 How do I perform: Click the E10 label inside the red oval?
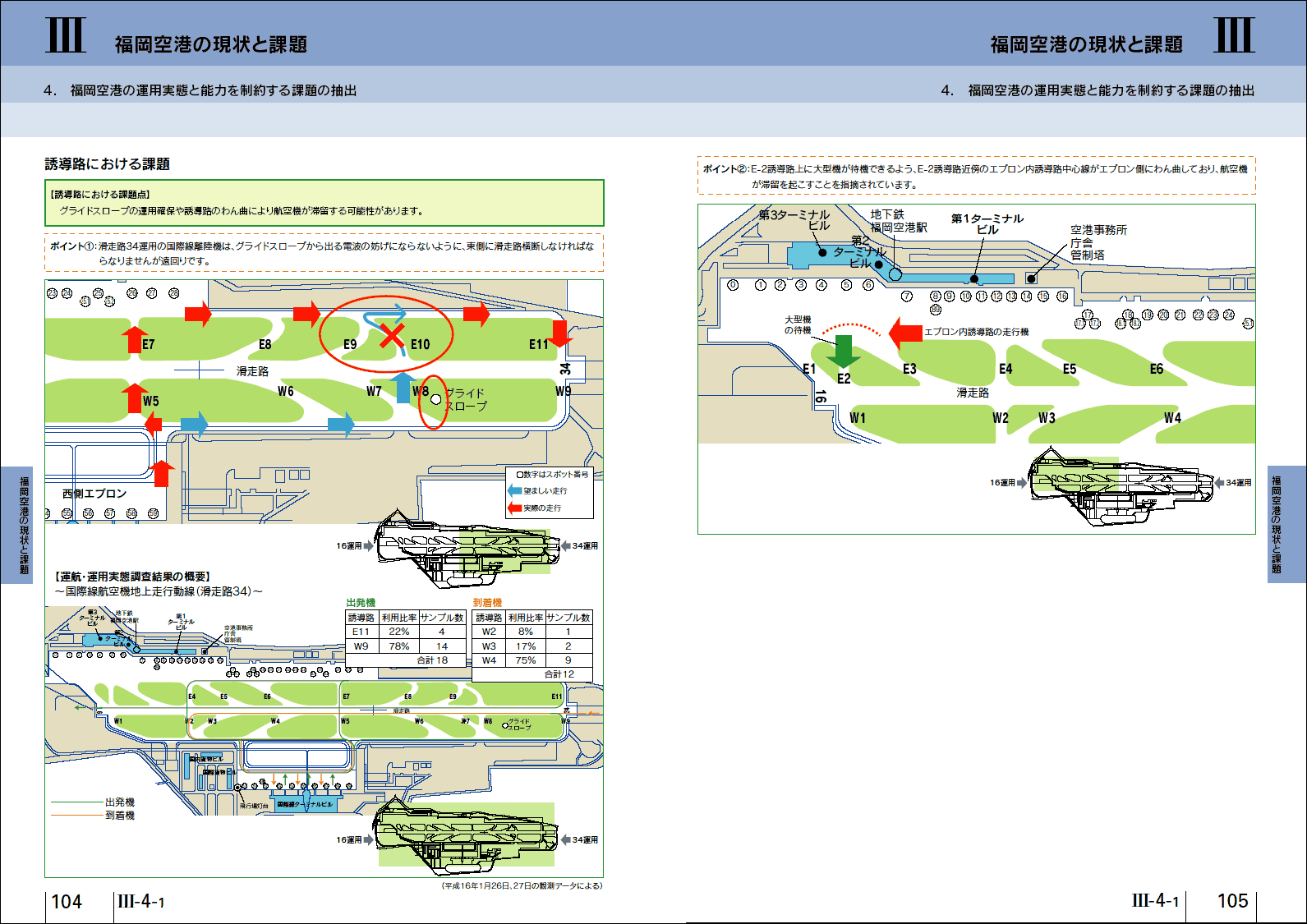pos(420,344)
